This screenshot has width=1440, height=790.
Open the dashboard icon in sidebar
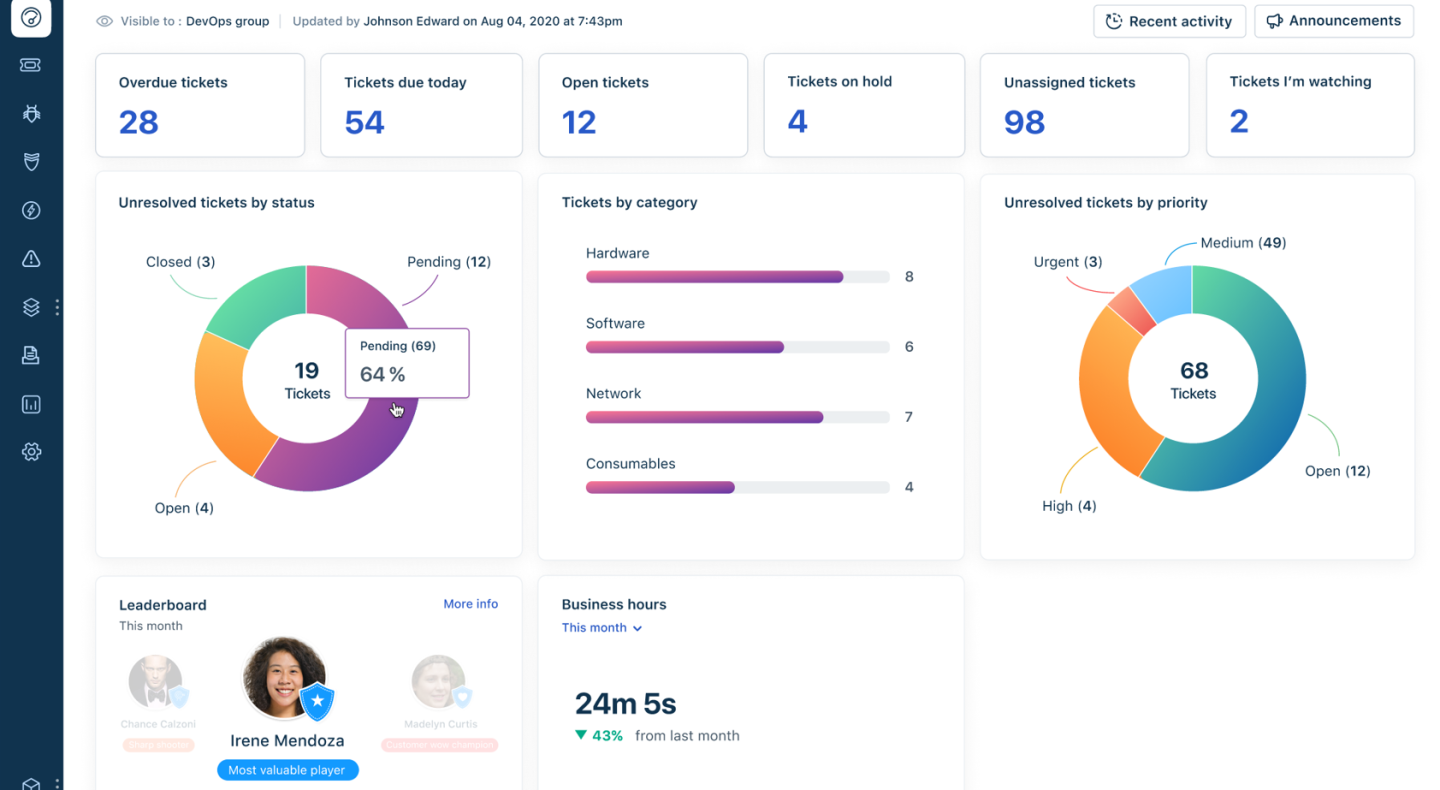click(31, 18)
